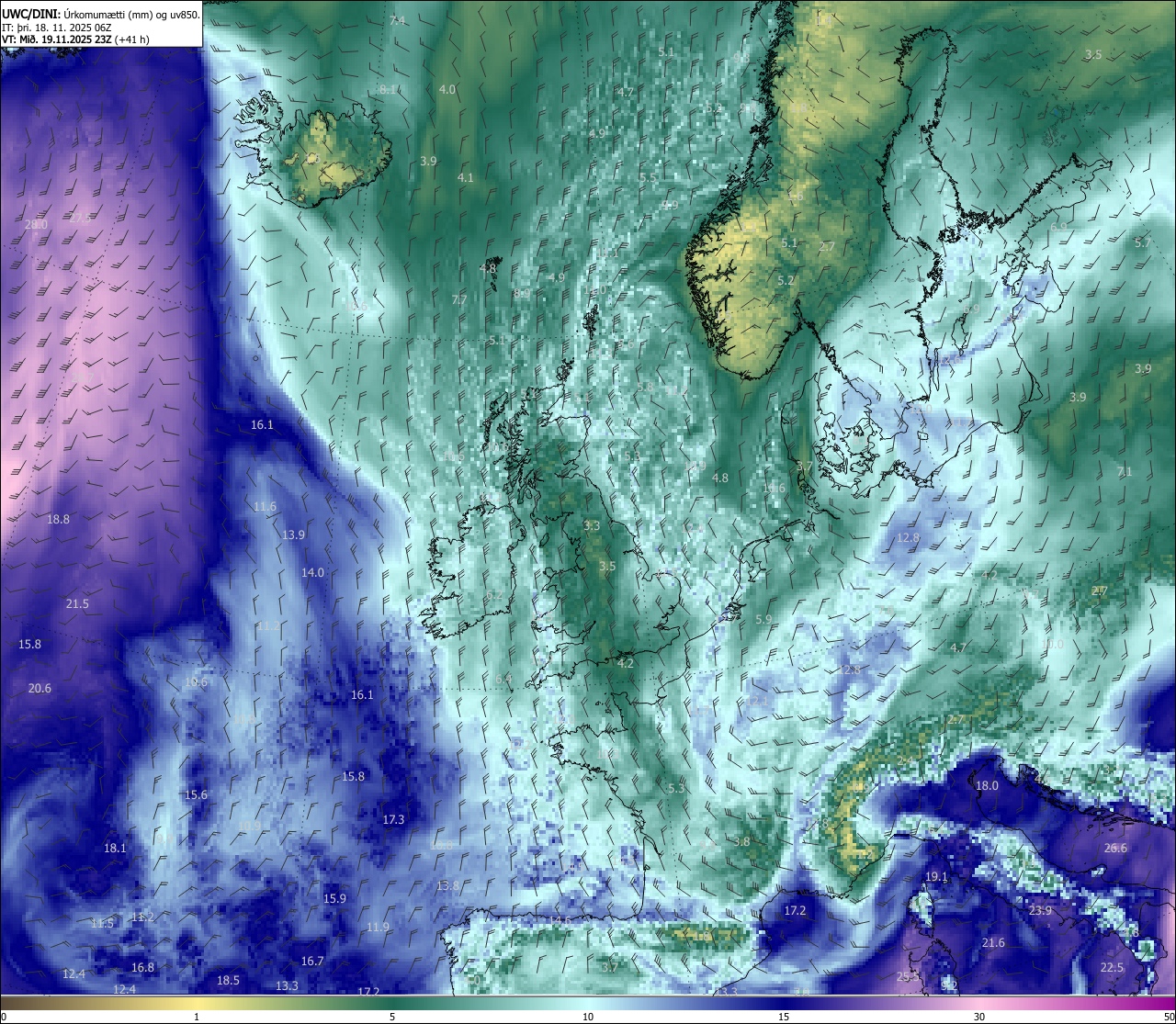This screenshot has width=1176, height=1024.
Task: Click the colorbar tick labeled 1
Action: (197, 1017)
